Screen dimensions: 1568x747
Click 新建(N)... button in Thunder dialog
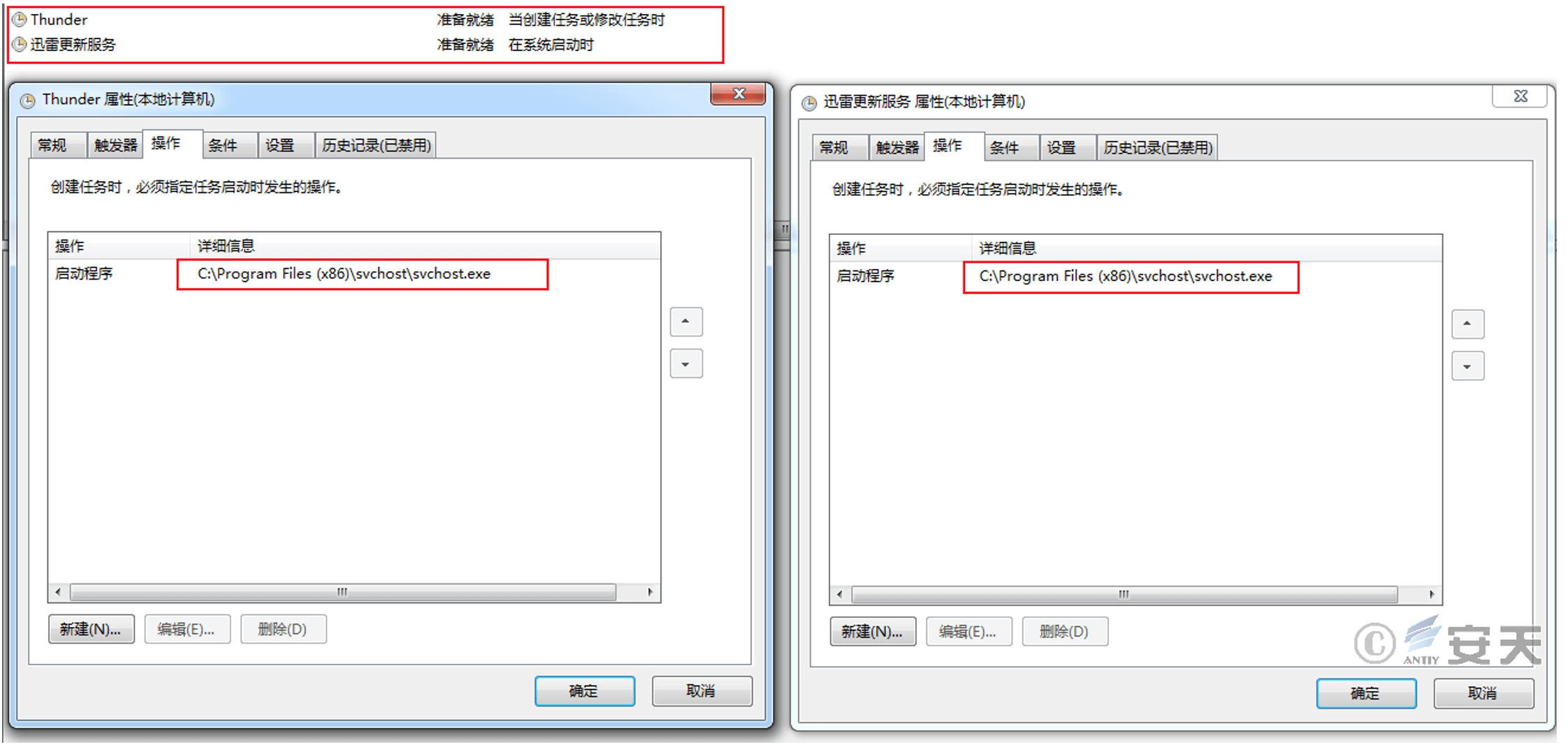(x=91, y=629)
